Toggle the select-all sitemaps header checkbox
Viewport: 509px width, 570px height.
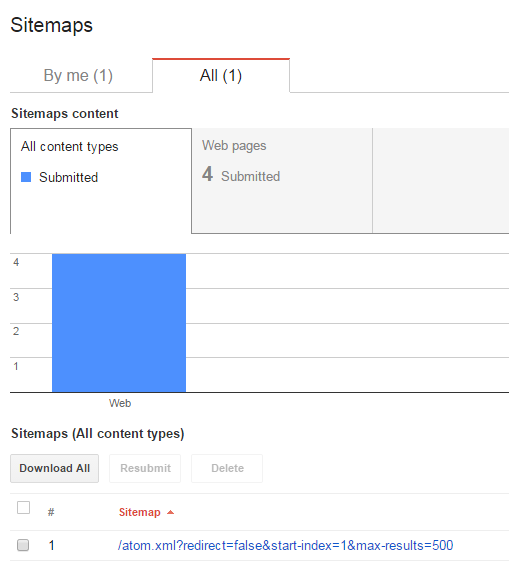pyautogui.click(x=24, y=507)
